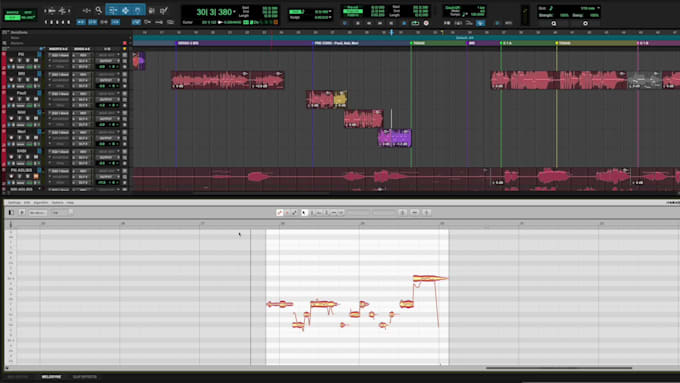Click the Correct Pitch macro icon in Melodyne

(x=402, y=213)
